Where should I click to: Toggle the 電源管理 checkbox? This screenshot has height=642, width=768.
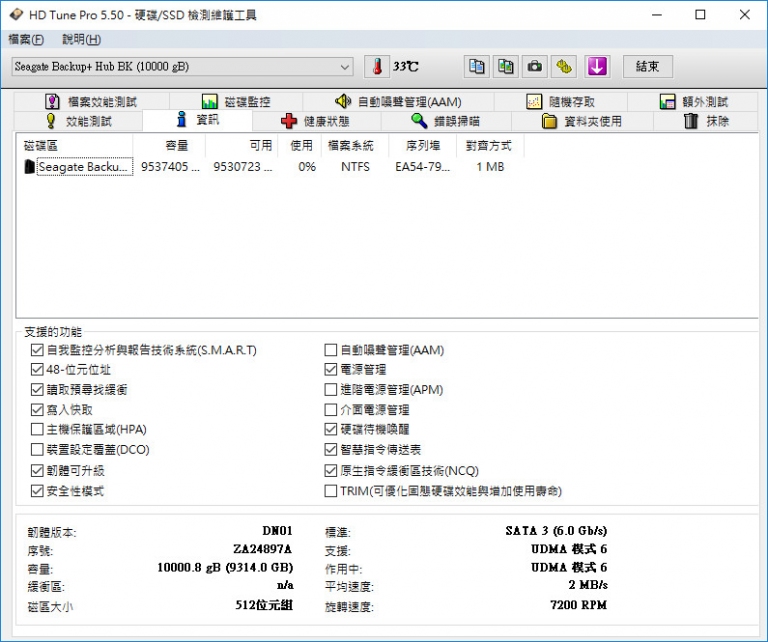(331, 369)
